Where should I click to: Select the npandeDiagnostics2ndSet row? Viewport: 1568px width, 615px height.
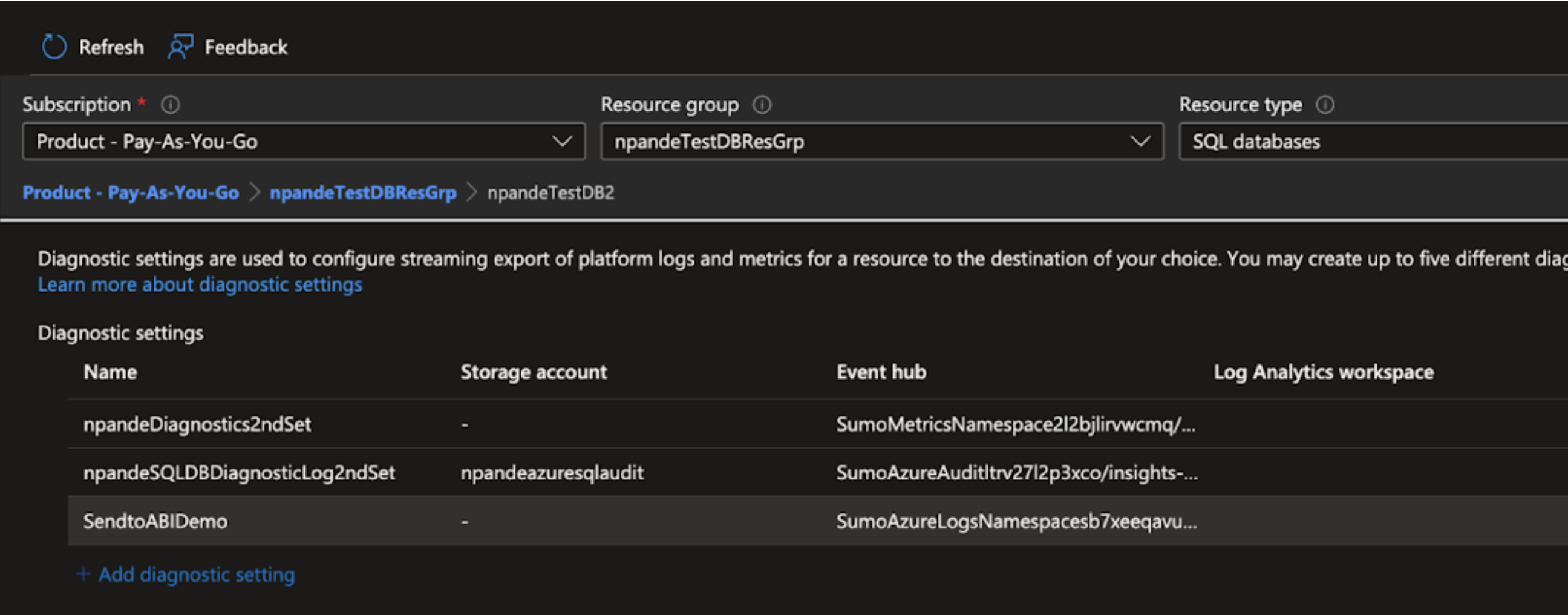click(x=197, y=424)
